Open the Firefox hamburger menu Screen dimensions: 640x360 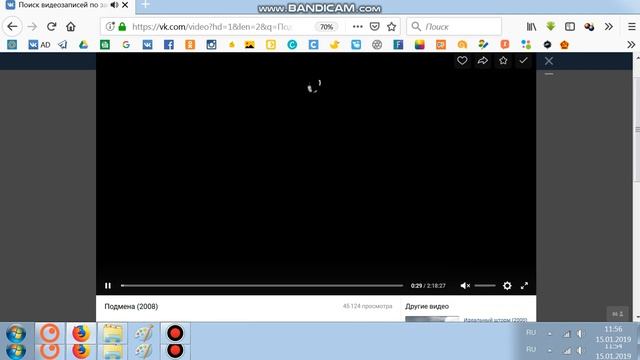(x=631, y=27)
